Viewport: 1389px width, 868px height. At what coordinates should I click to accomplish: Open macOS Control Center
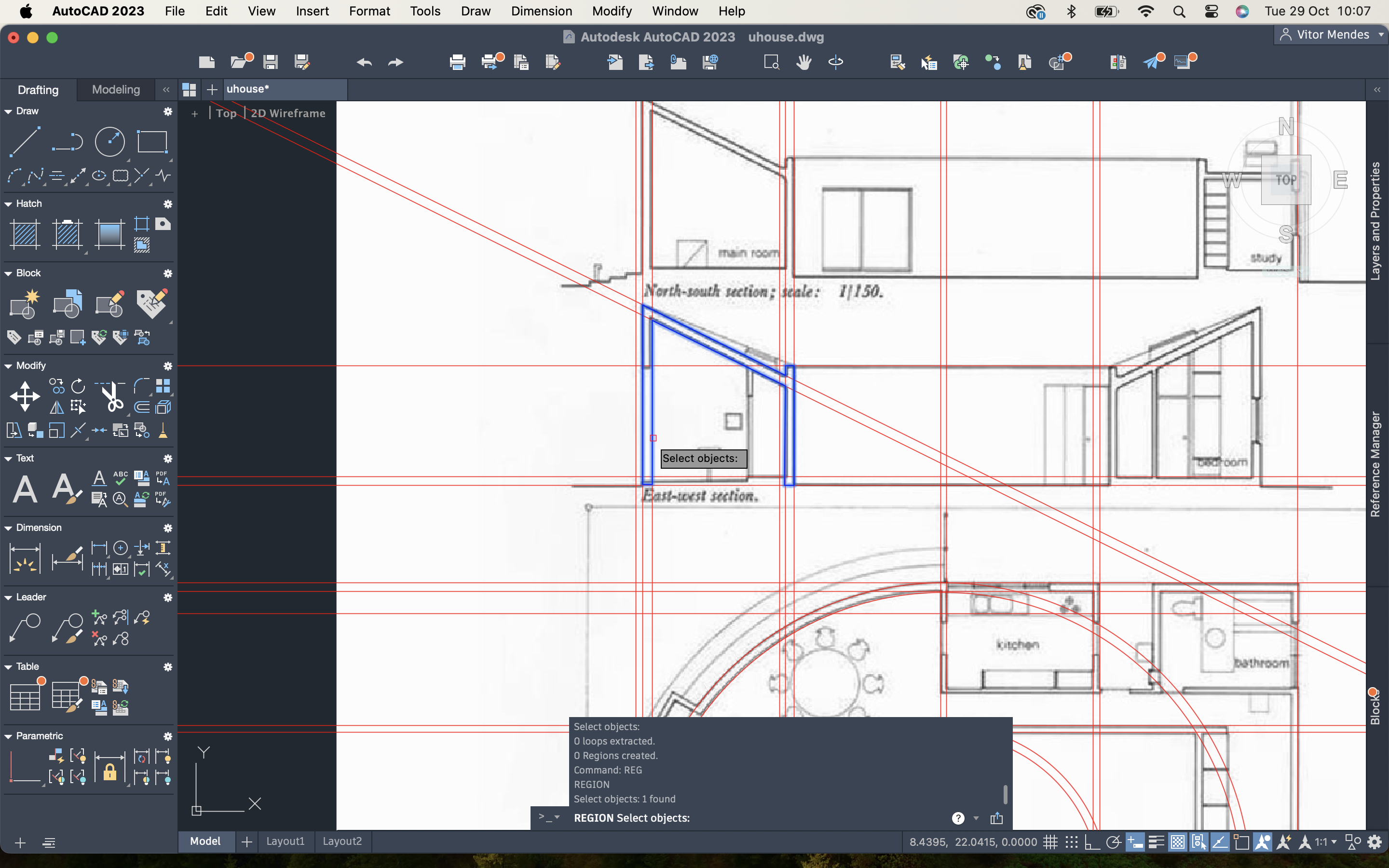1211,12
